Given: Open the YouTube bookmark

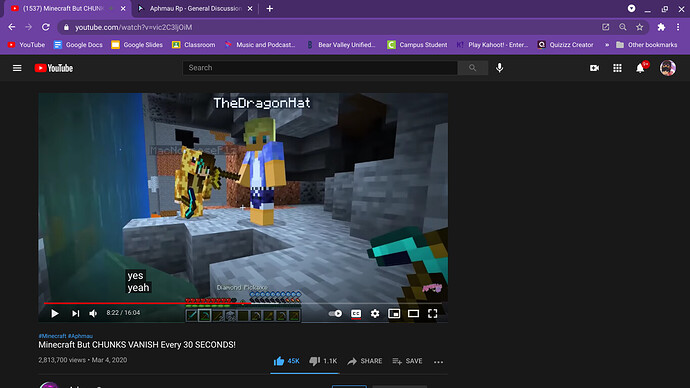Looking at the screenshot, I should (x=26, y=45).
